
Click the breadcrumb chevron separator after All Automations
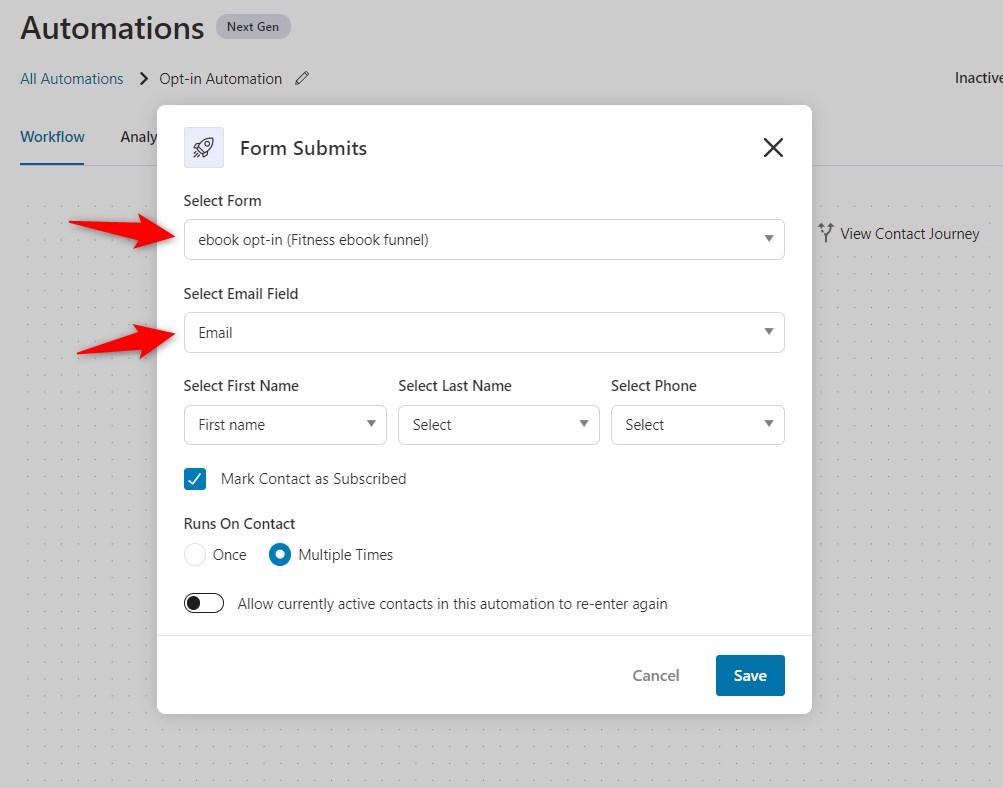point(144,79)
